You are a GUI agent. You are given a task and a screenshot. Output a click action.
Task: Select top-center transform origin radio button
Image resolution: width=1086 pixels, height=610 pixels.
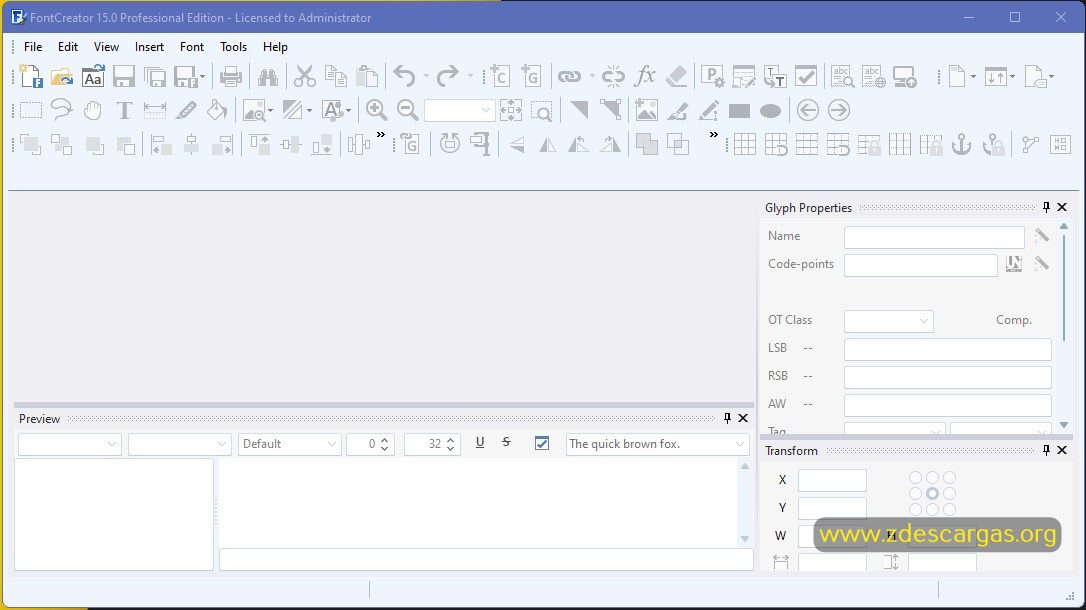coord(932,478)
